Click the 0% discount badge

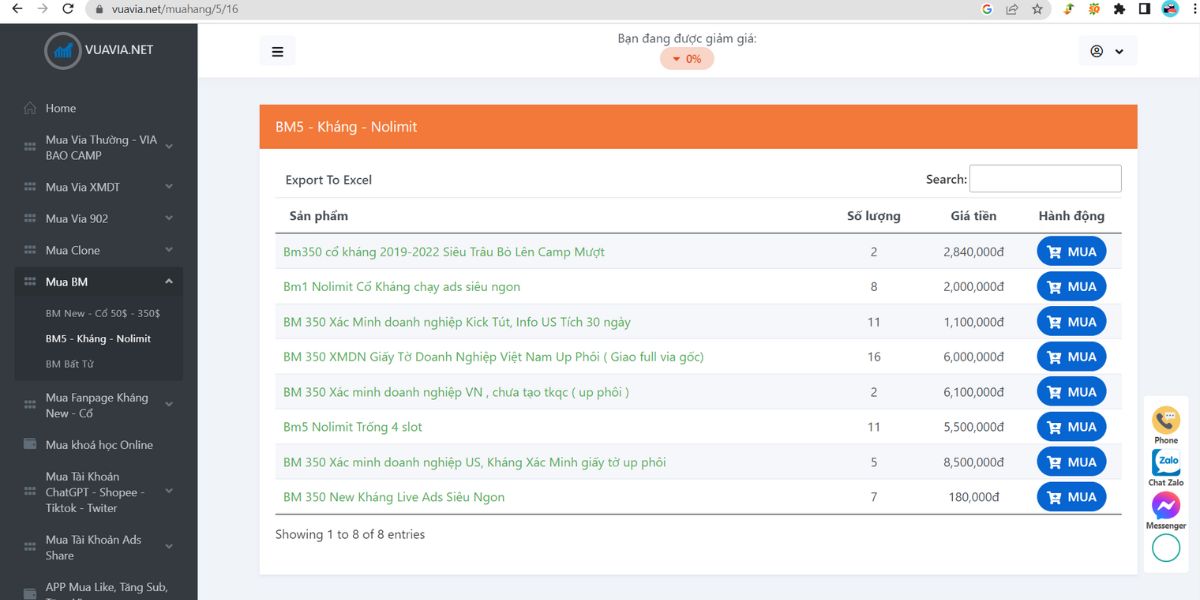687,59
